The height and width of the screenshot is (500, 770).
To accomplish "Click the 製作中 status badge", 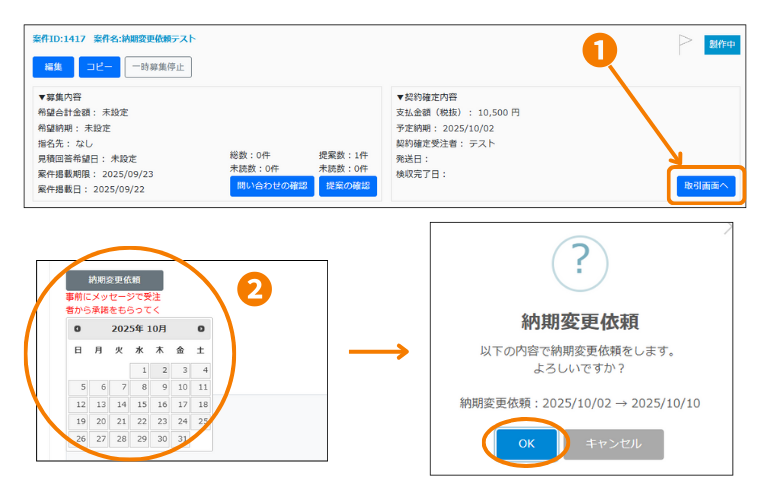I will click(x=722, y=44).
